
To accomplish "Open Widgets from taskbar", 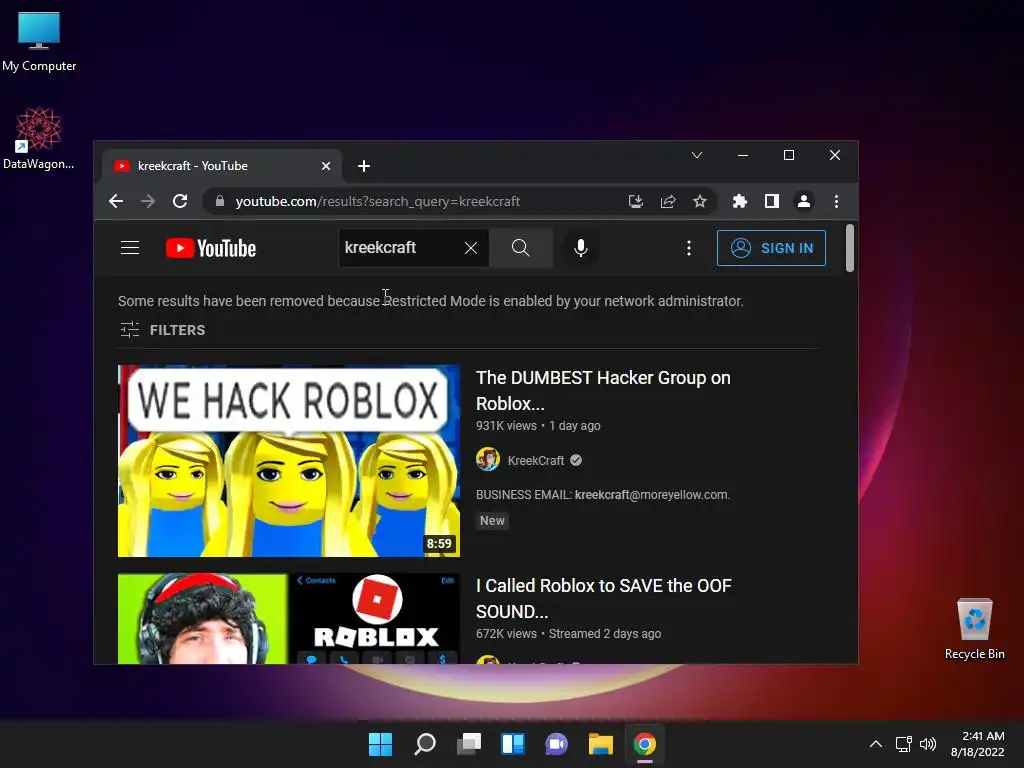I will click(x=513, y=744).
